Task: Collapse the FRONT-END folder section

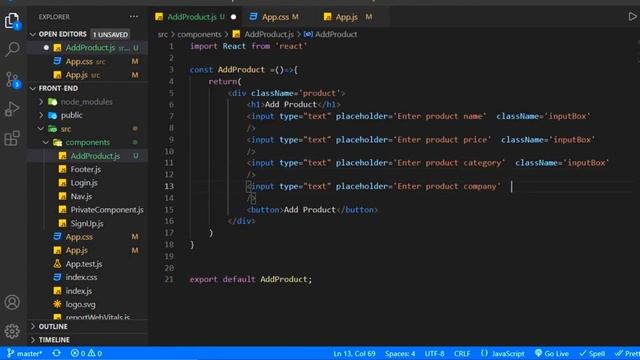Action: [x=58, y=88]
